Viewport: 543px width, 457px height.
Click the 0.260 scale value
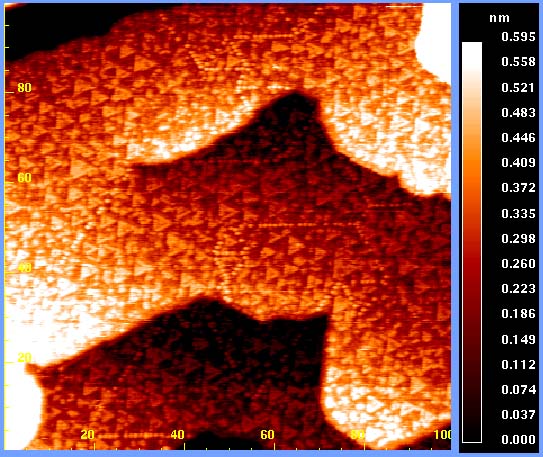[x=518, y=264]
